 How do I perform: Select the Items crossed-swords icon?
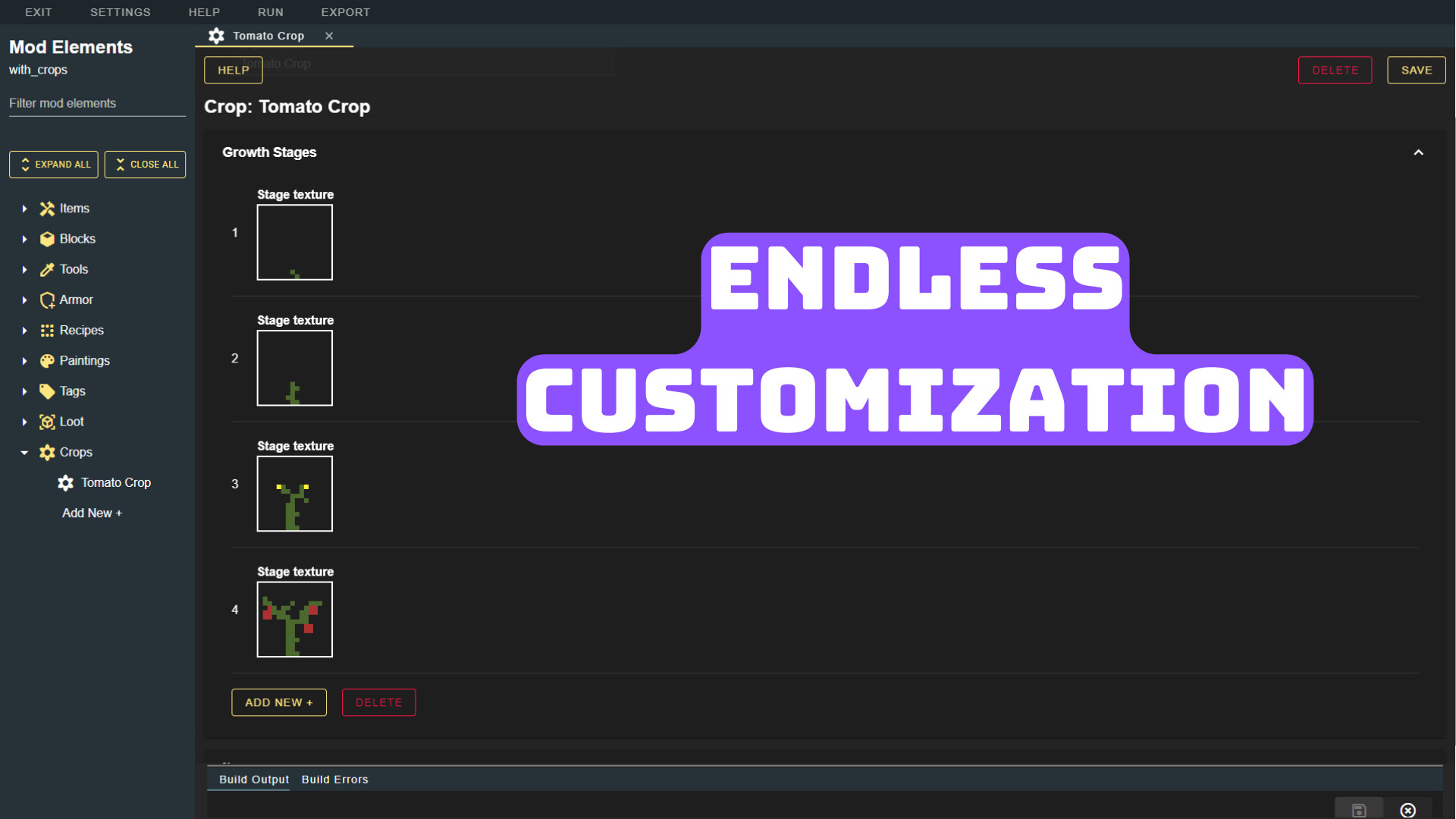click(x=47, y=209)
